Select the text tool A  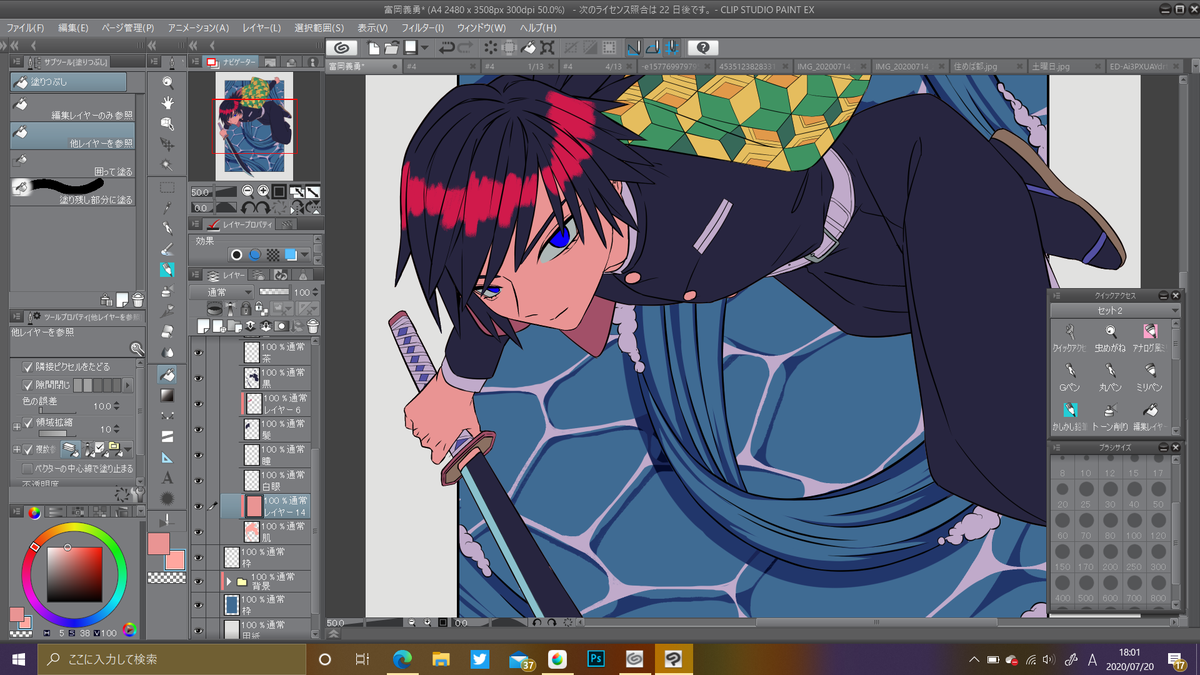167,478
